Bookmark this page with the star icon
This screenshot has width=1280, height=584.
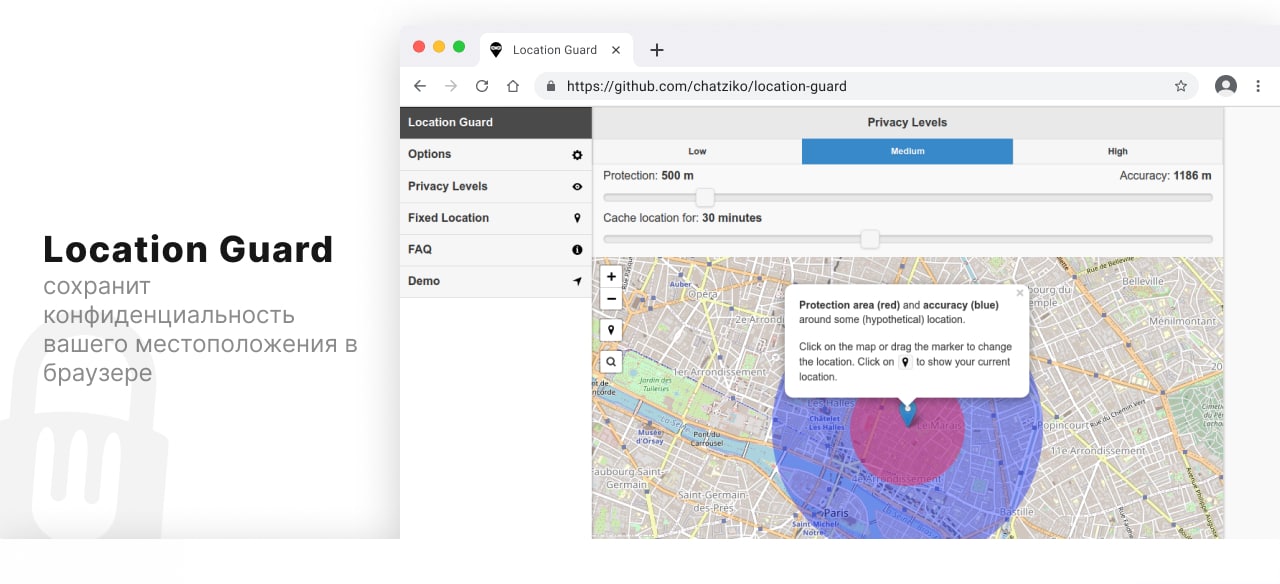1181,86
